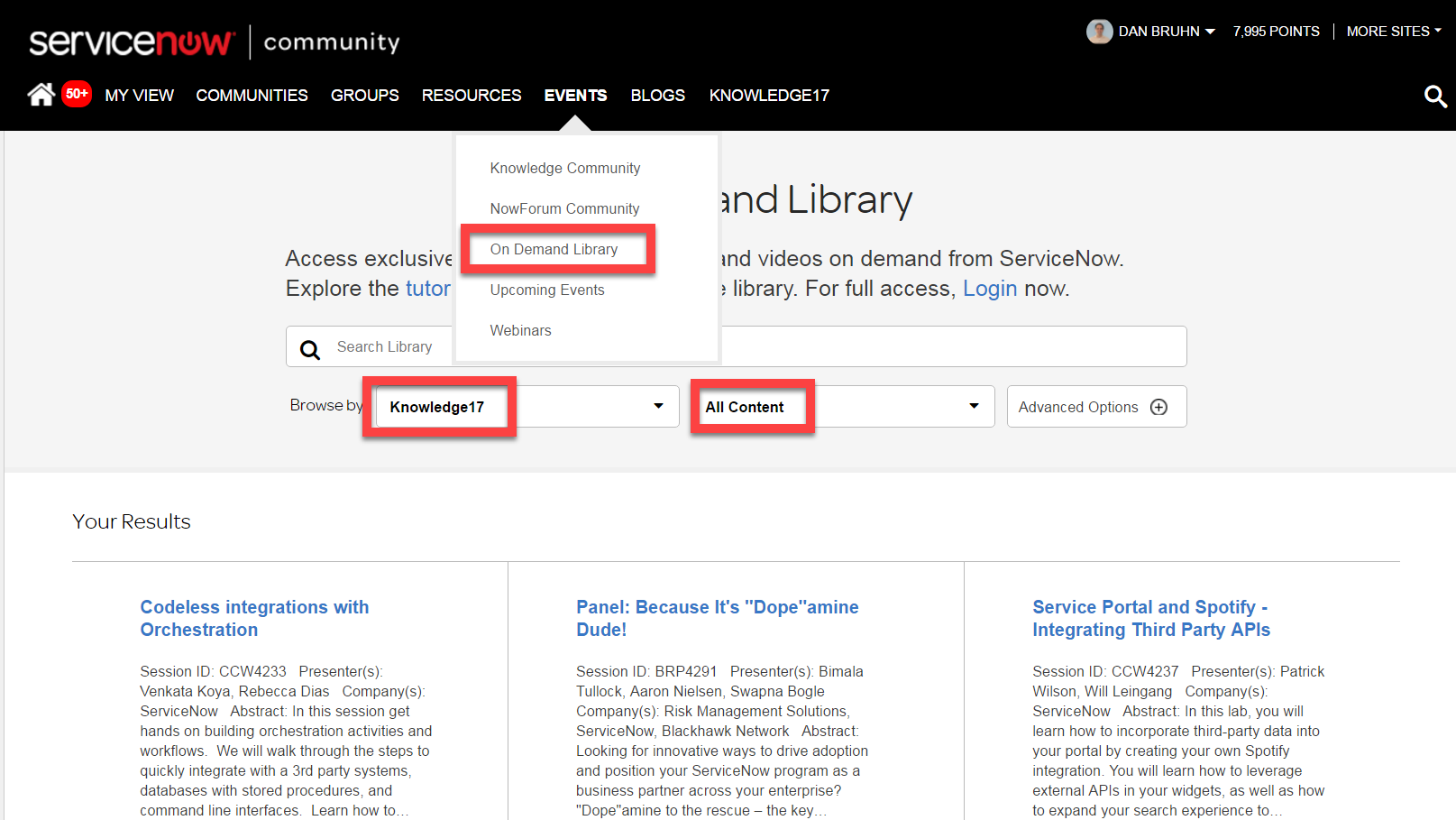Screen dimensions: 1456x820
Task: Click the 7,995 POINTS label
Action: pos(1276,31)
